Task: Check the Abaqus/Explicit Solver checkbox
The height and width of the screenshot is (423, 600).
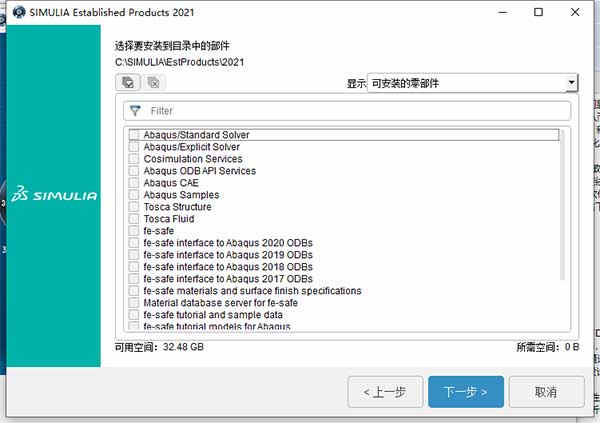Action: tap(134, 147)
